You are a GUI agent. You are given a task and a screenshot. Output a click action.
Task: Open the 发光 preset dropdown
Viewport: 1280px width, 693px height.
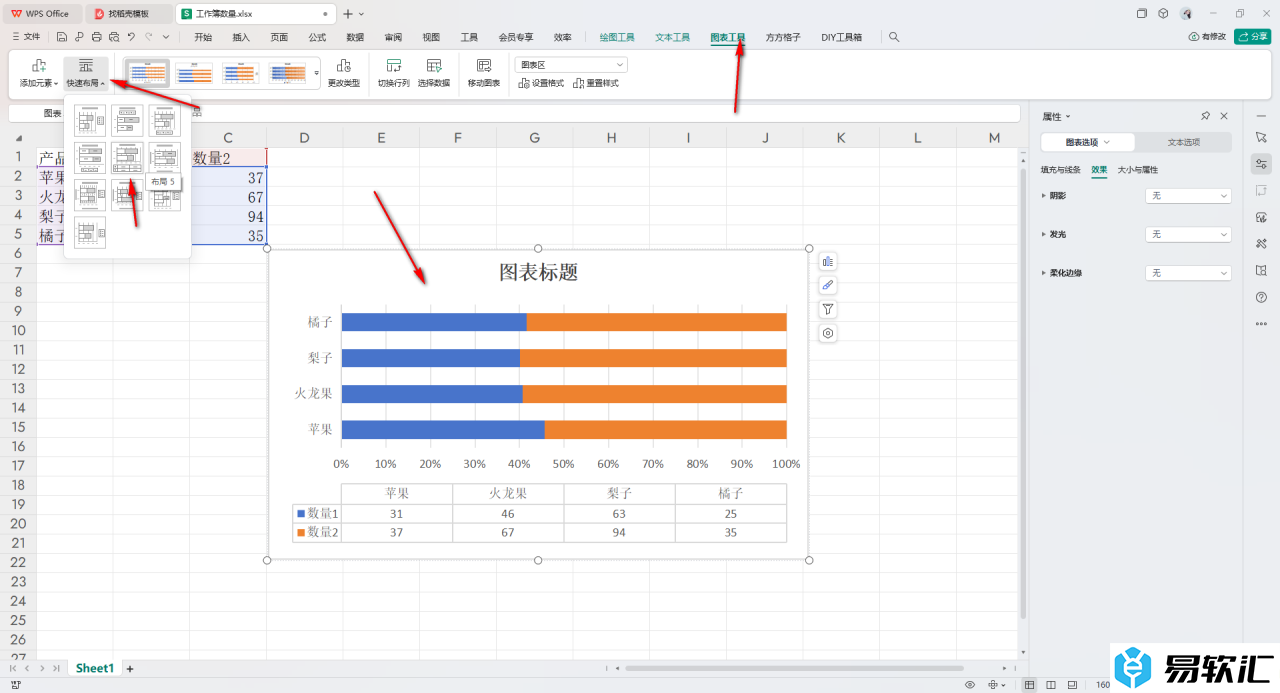[1188, 234]
